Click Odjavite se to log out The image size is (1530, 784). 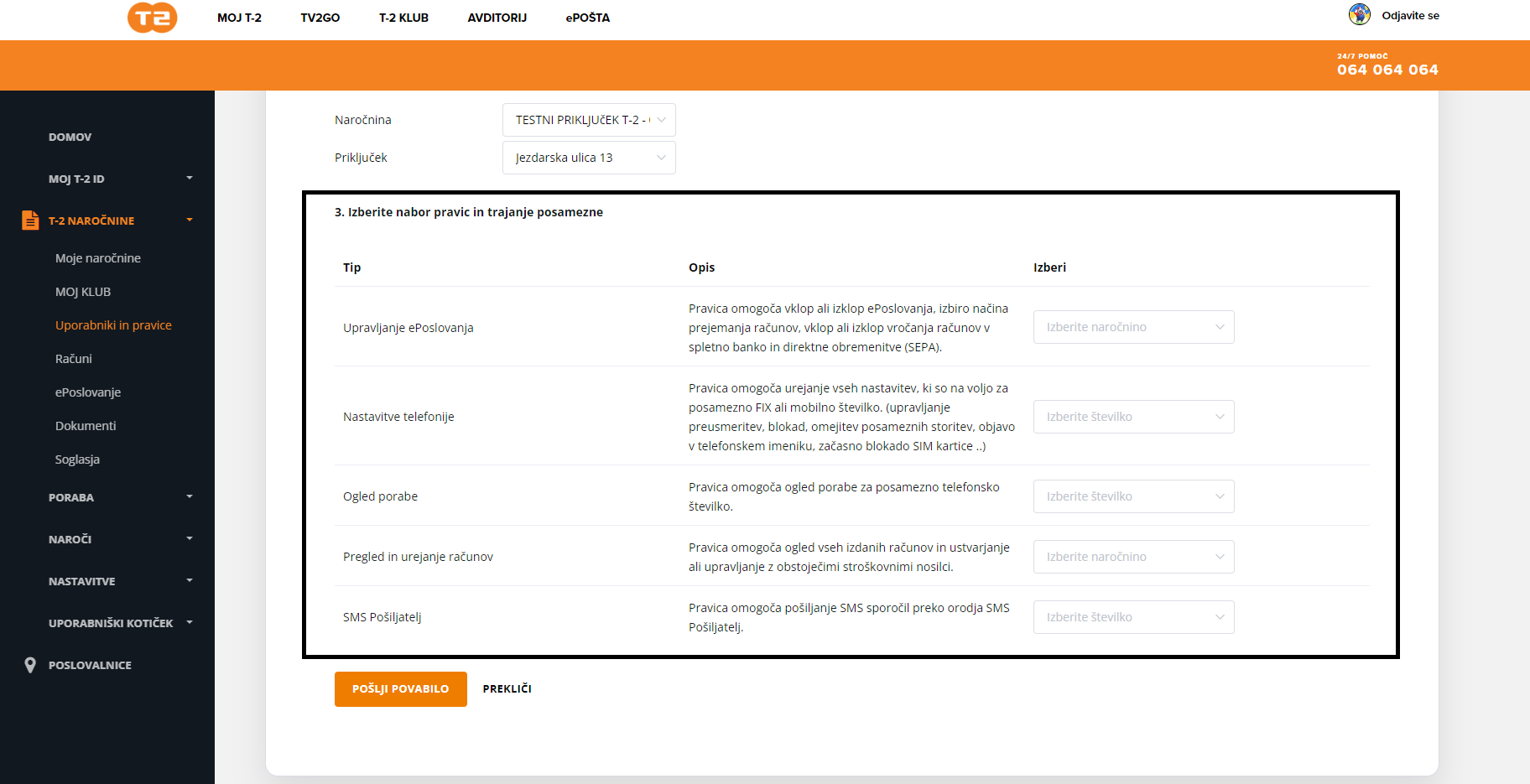coord(1410,15)
